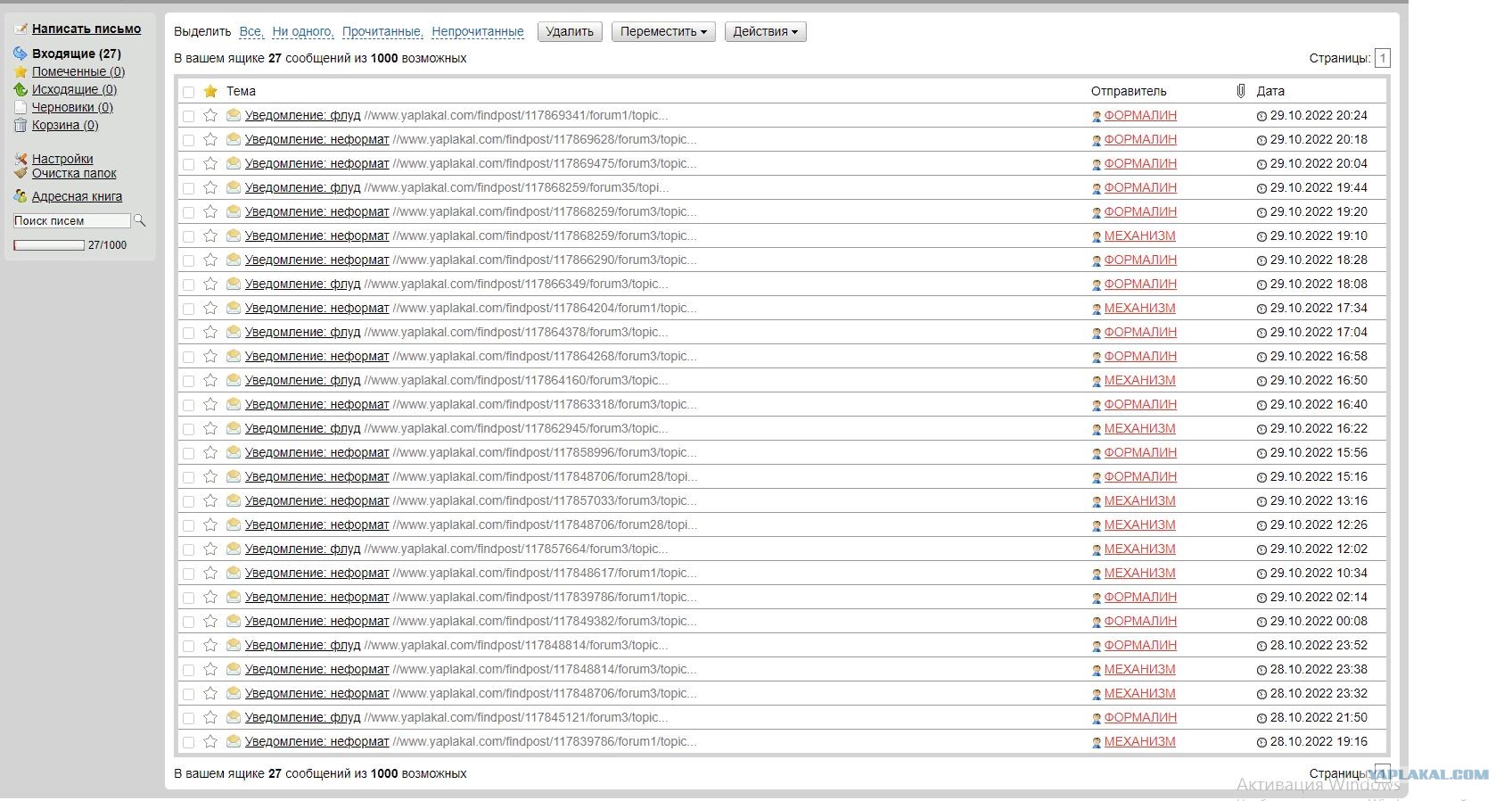Click the clock icon next to 28.10.2022 21:50

click(1261, 718)
